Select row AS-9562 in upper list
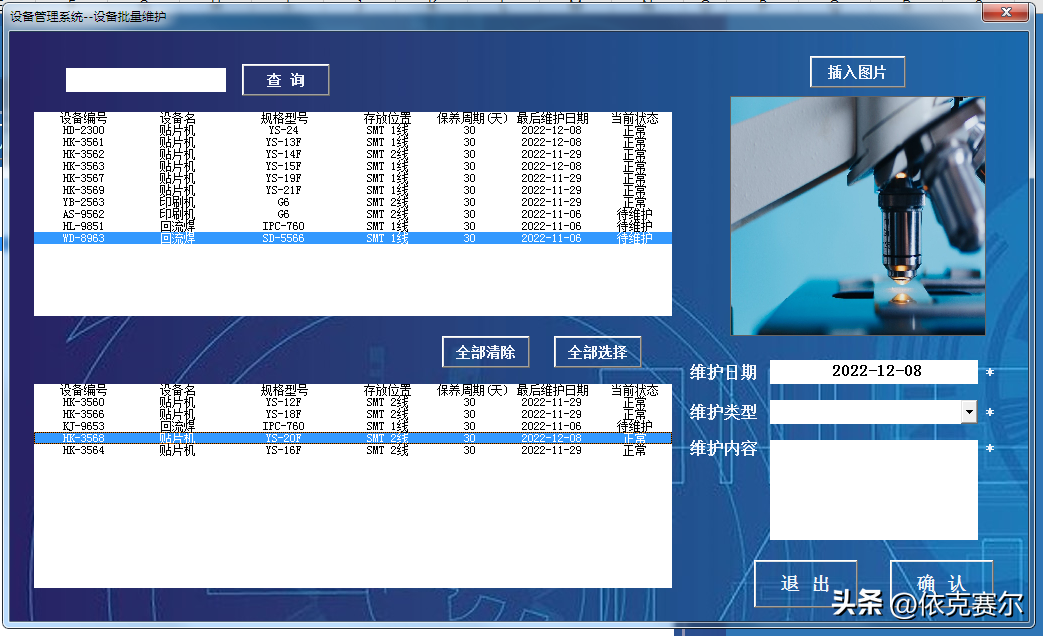The height and width of the screenshot is (636, 1043). pos(353,214)
